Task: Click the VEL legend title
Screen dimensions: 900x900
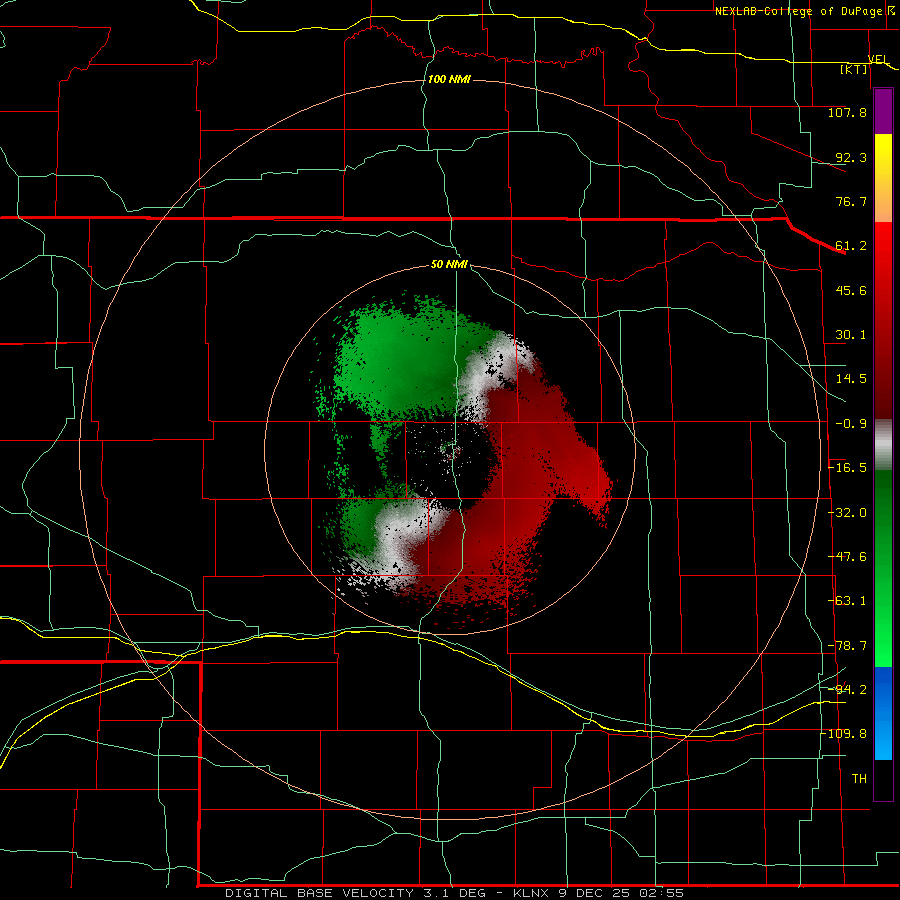Action: (878, 59)
